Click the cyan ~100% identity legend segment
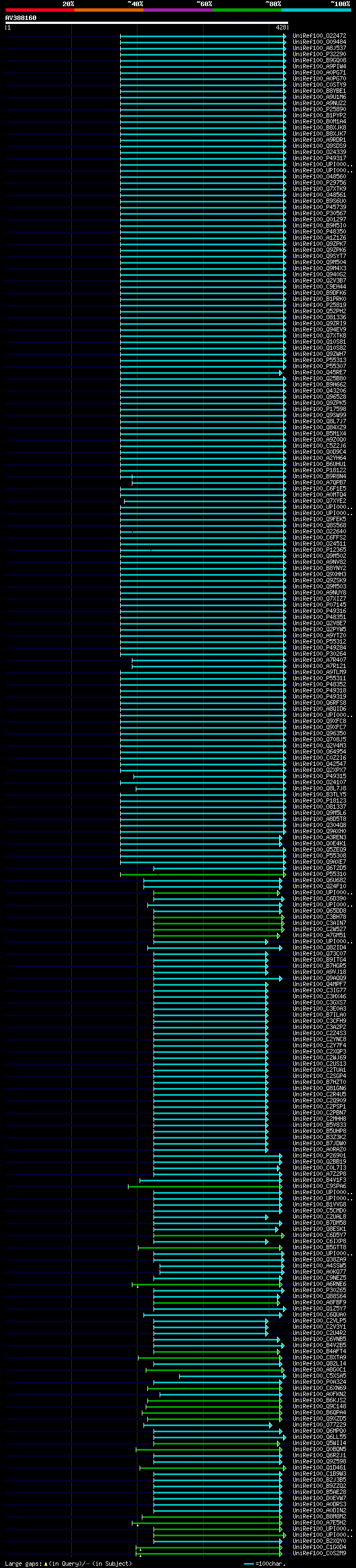The width and height of the screenshot is (356, 1568). point(316,10)
